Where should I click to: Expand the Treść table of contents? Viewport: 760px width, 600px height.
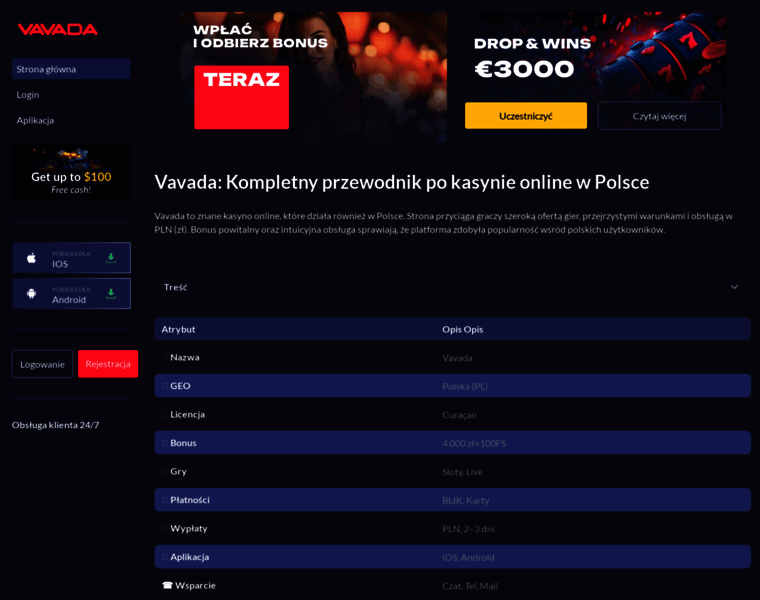click(453, 287)
